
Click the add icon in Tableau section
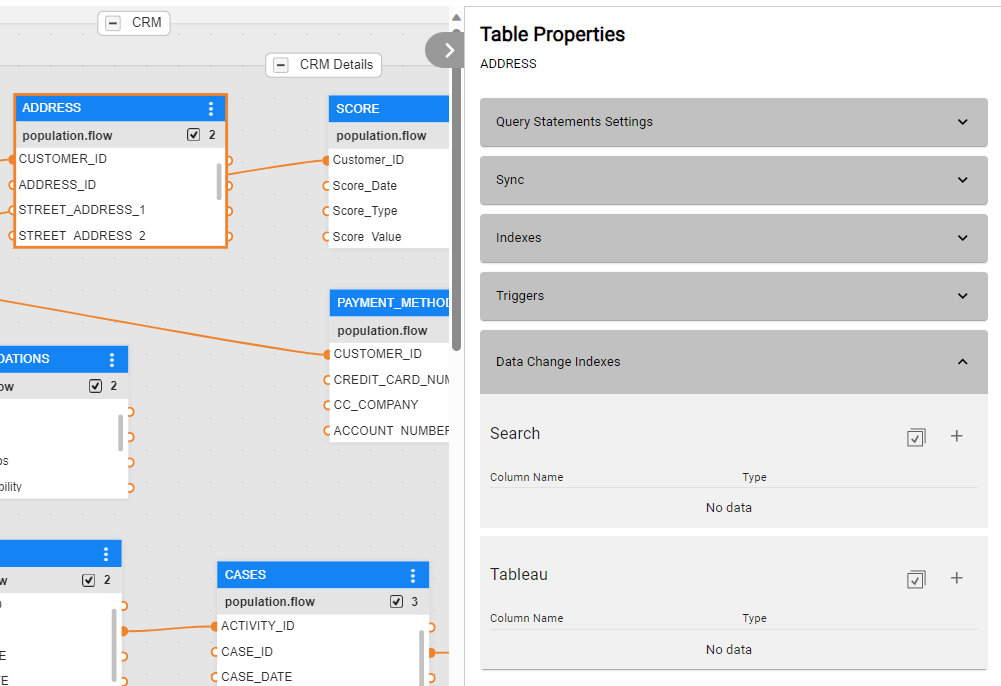[956, 578]
